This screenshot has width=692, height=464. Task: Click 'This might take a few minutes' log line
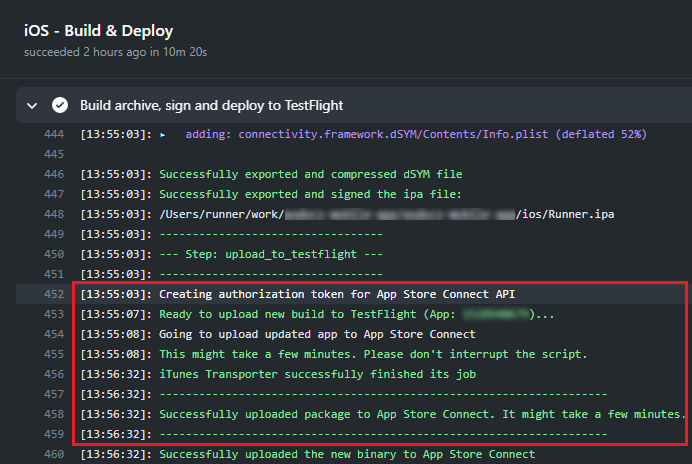373,354
